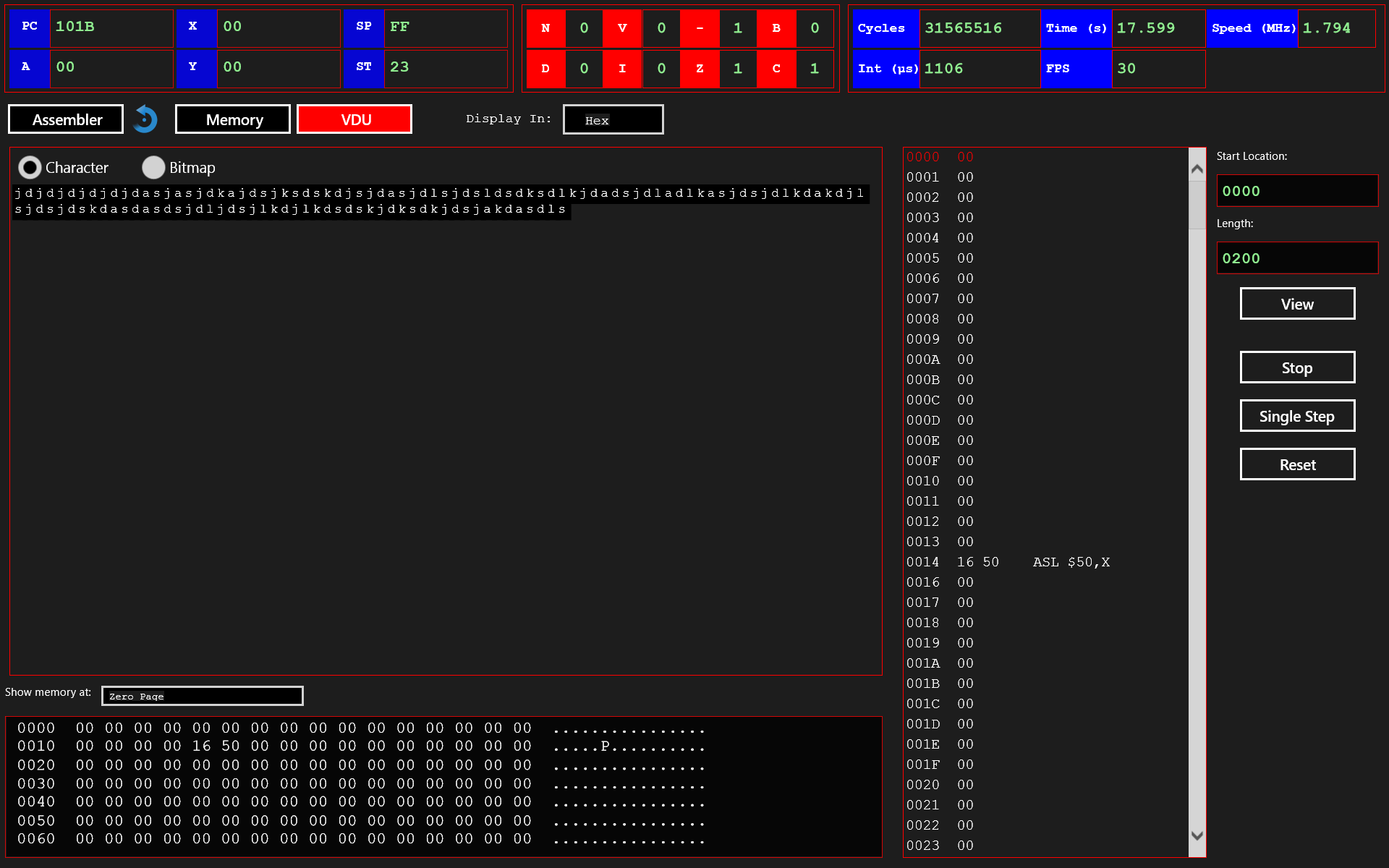Click the red C carry flag indicator
This screenshot has height=868, width=1389.
click(x=776, y=69)
